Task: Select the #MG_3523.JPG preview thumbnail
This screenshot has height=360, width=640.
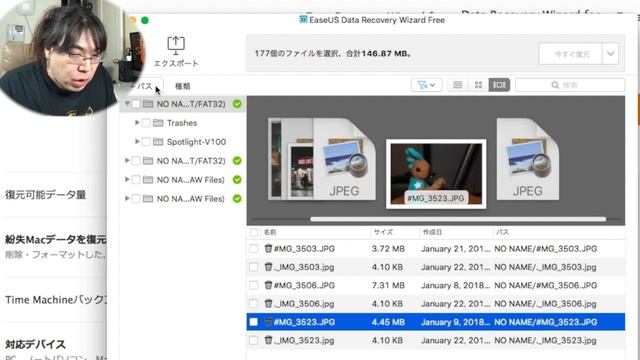Action: (436, 174)
